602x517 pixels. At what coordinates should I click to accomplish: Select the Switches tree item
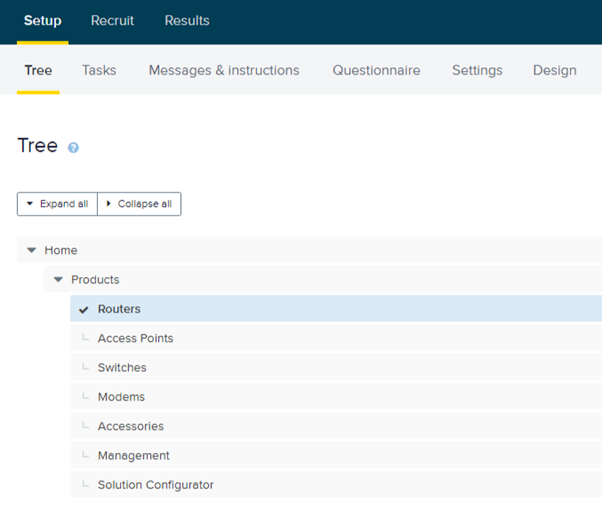coord(336,367)
